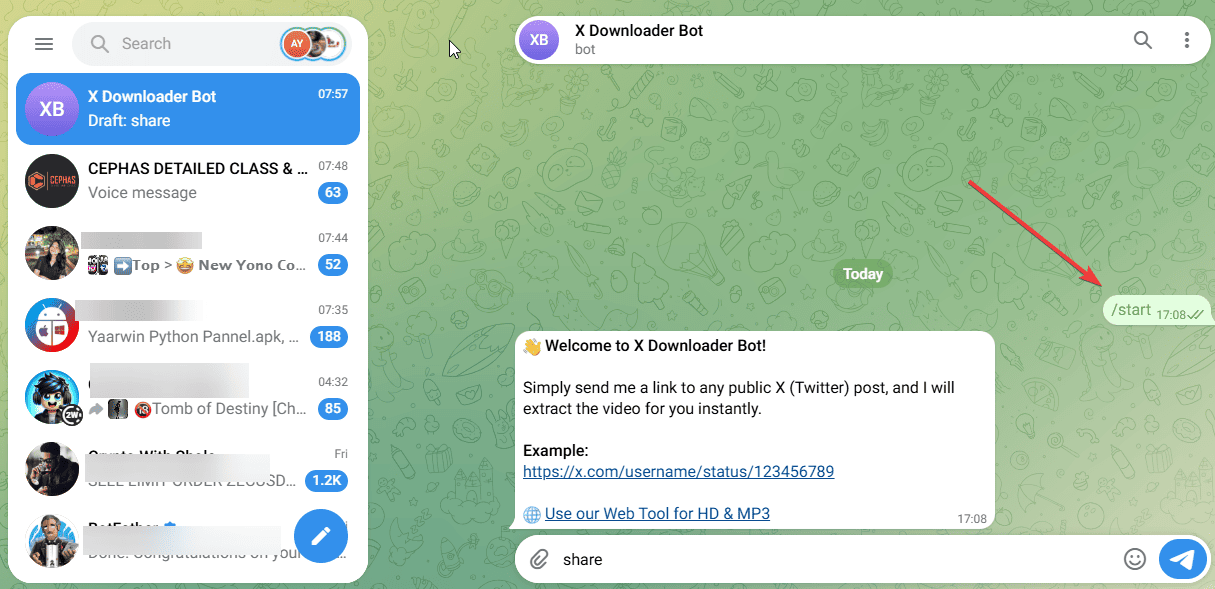Click the paperclip attach icon

[x=539, y=560]
